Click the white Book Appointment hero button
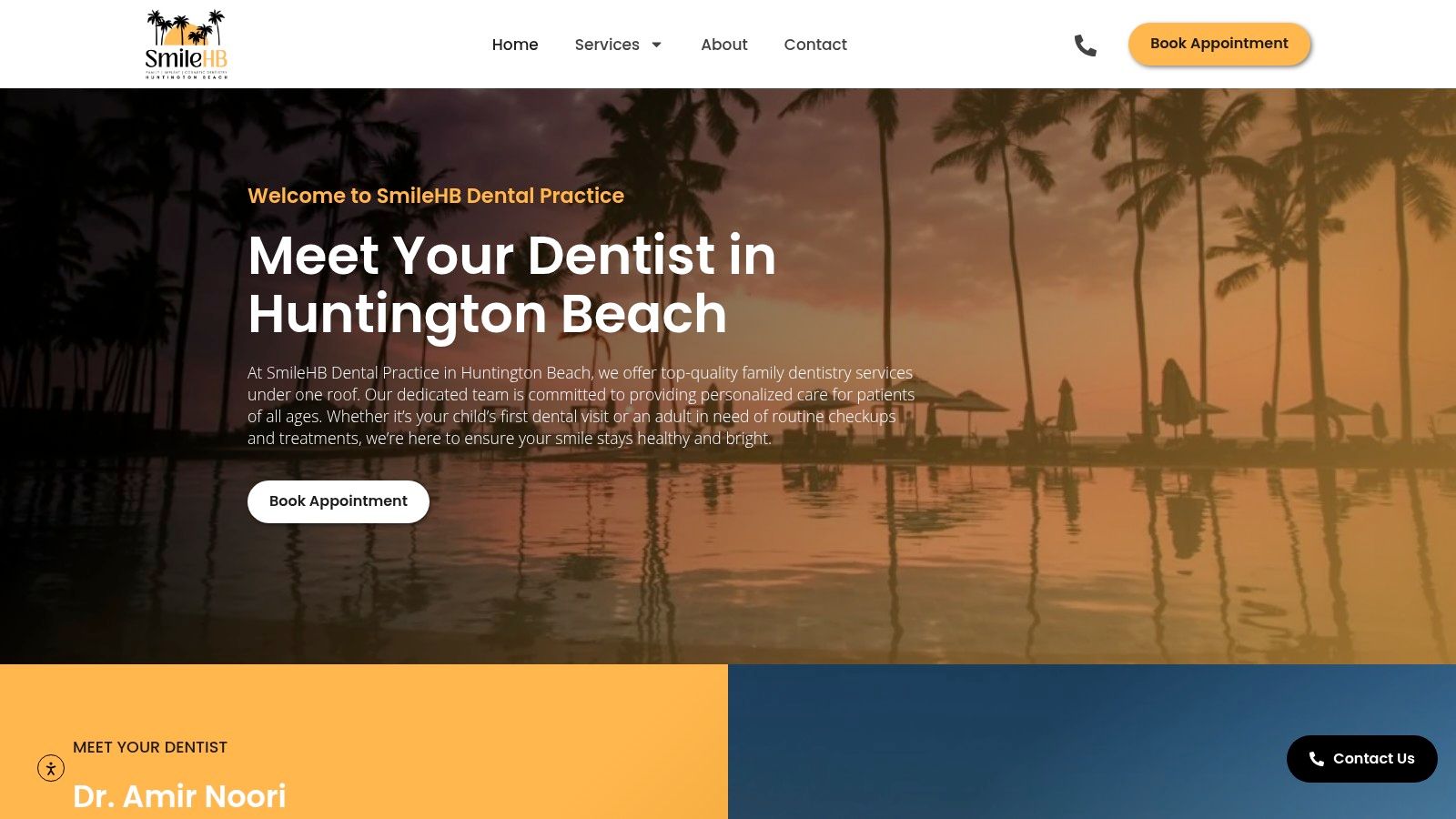The height and width of the screenshot is (819, 1456). pos(339,501)
